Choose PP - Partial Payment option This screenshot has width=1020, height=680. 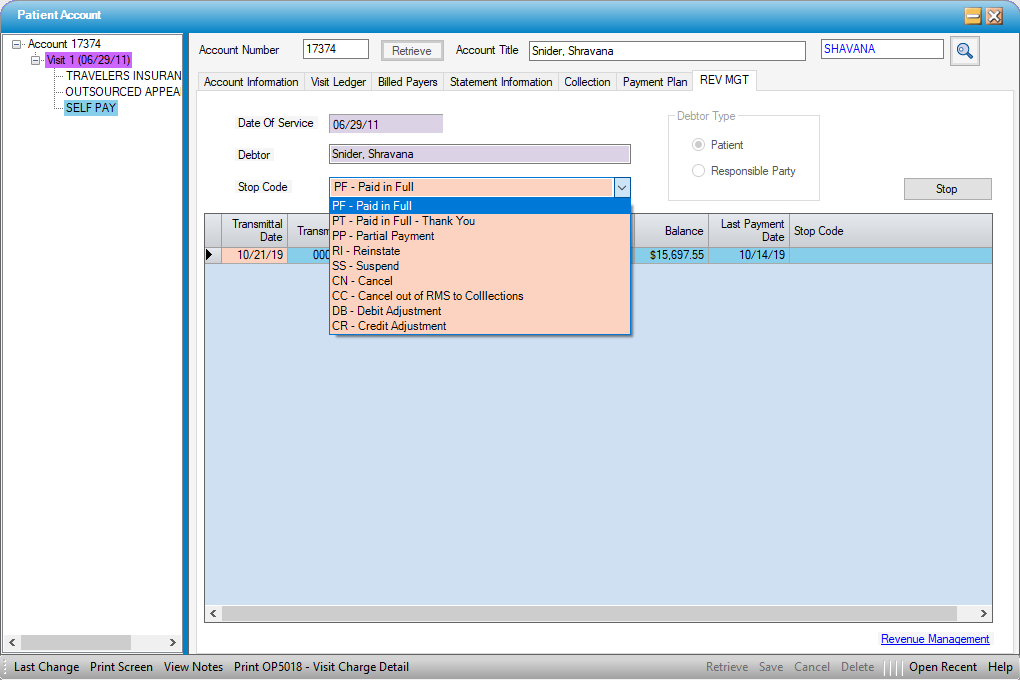click(x=383, y=236)
